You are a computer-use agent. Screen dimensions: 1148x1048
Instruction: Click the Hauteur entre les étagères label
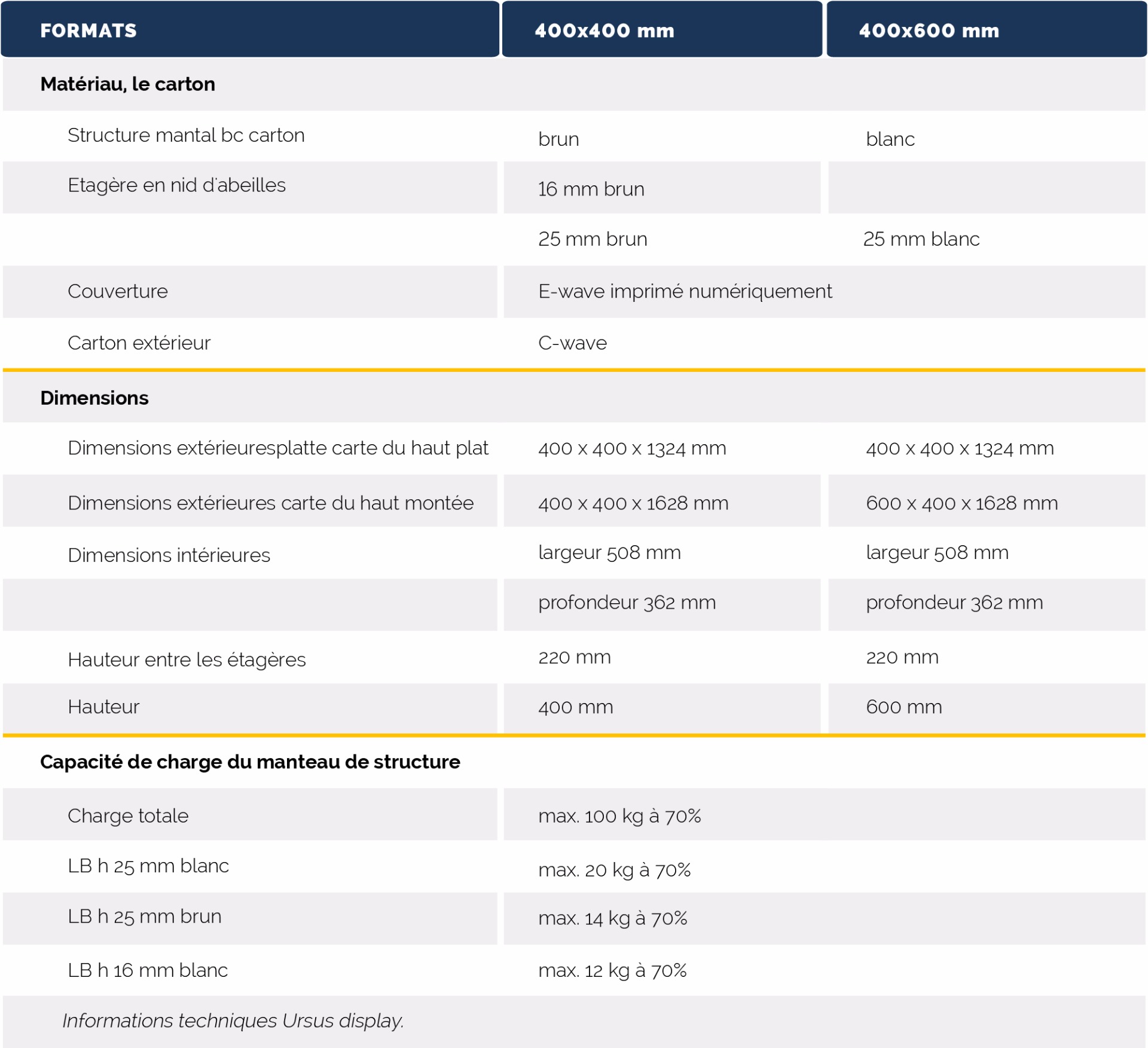click(x=187, y=660)
